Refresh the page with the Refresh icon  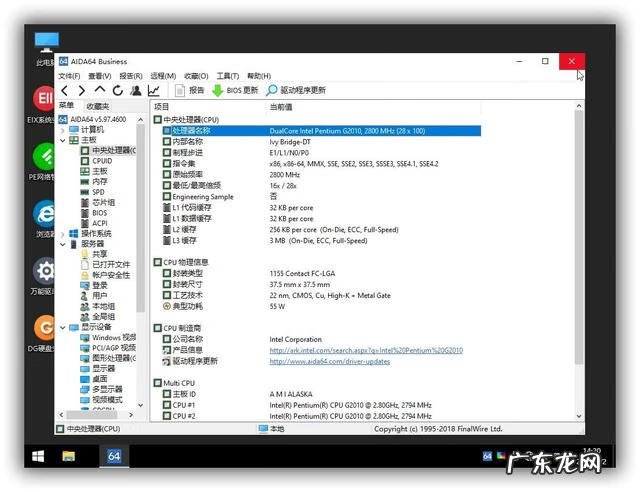[x=117, y=90]
